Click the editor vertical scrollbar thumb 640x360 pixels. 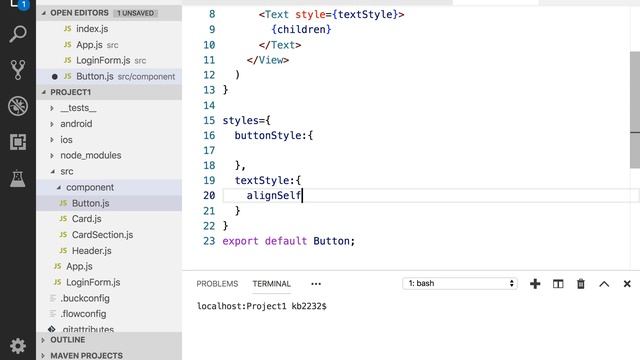[635, 109]
